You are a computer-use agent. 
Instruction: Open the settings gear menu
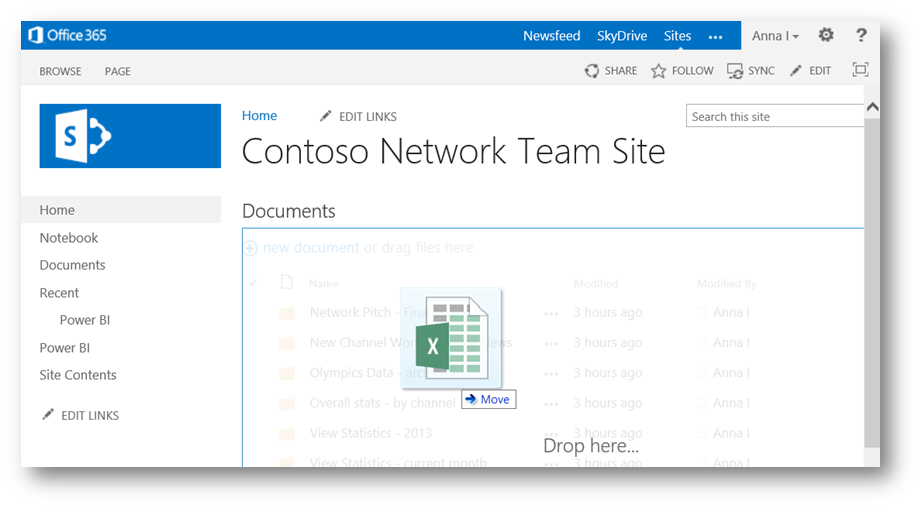pyautogui.click(x=826, y=35)
